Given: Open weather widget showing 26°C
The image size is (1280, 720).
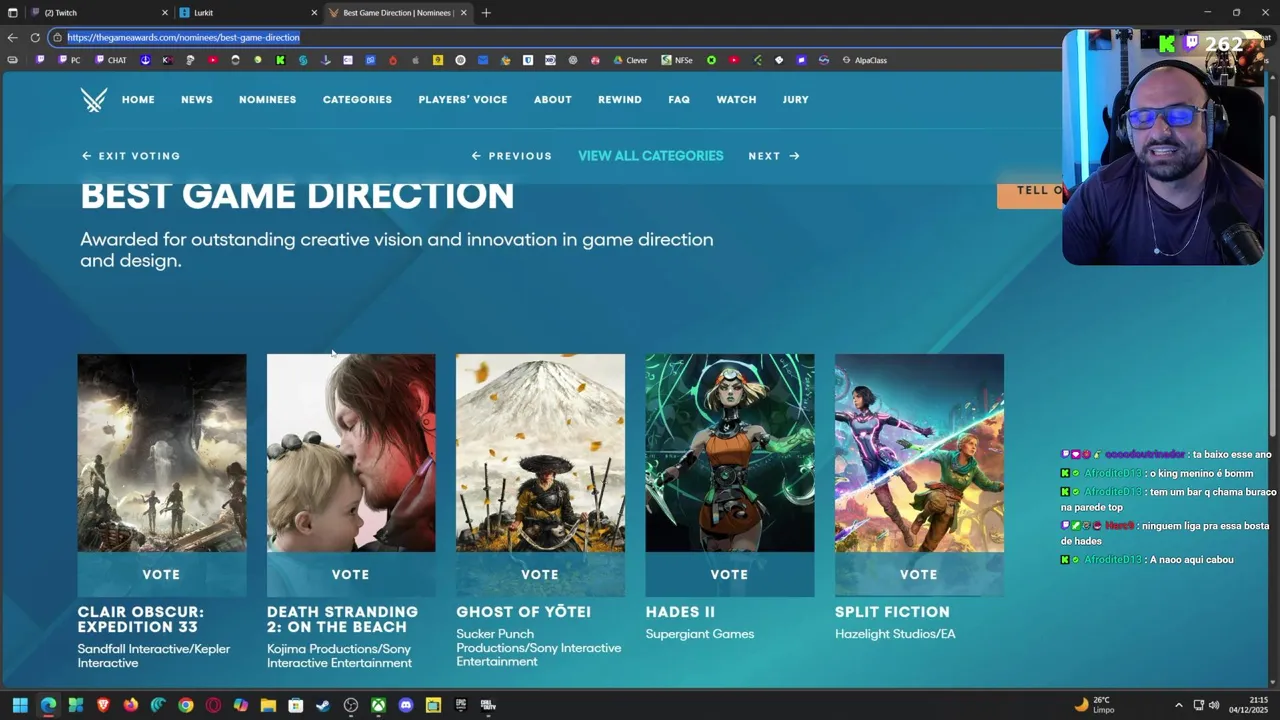Looking at the screenshot, I should pyautogui.click(x=1094, y=705).
